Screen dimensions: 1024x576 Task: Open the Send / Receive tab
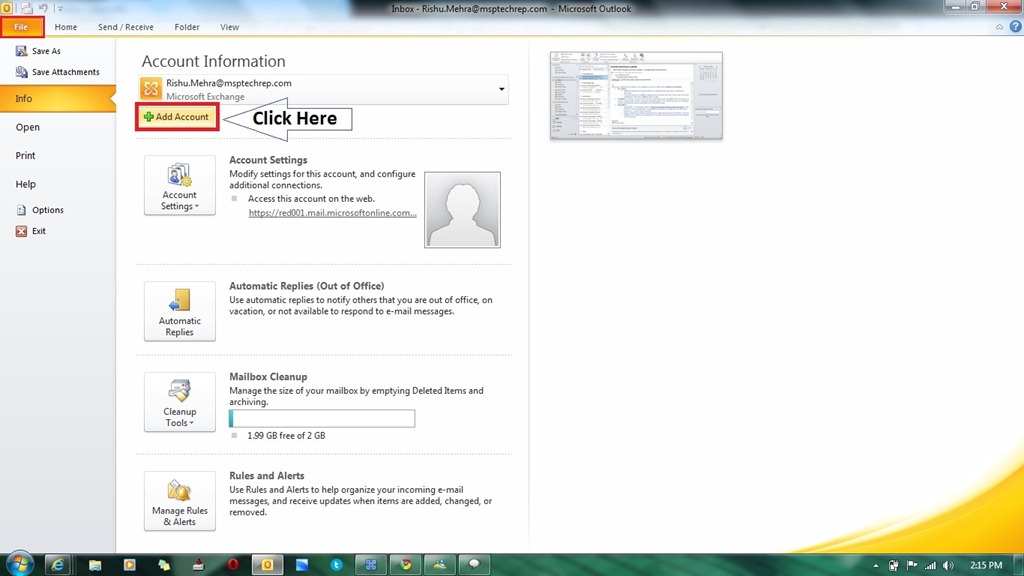125,27
